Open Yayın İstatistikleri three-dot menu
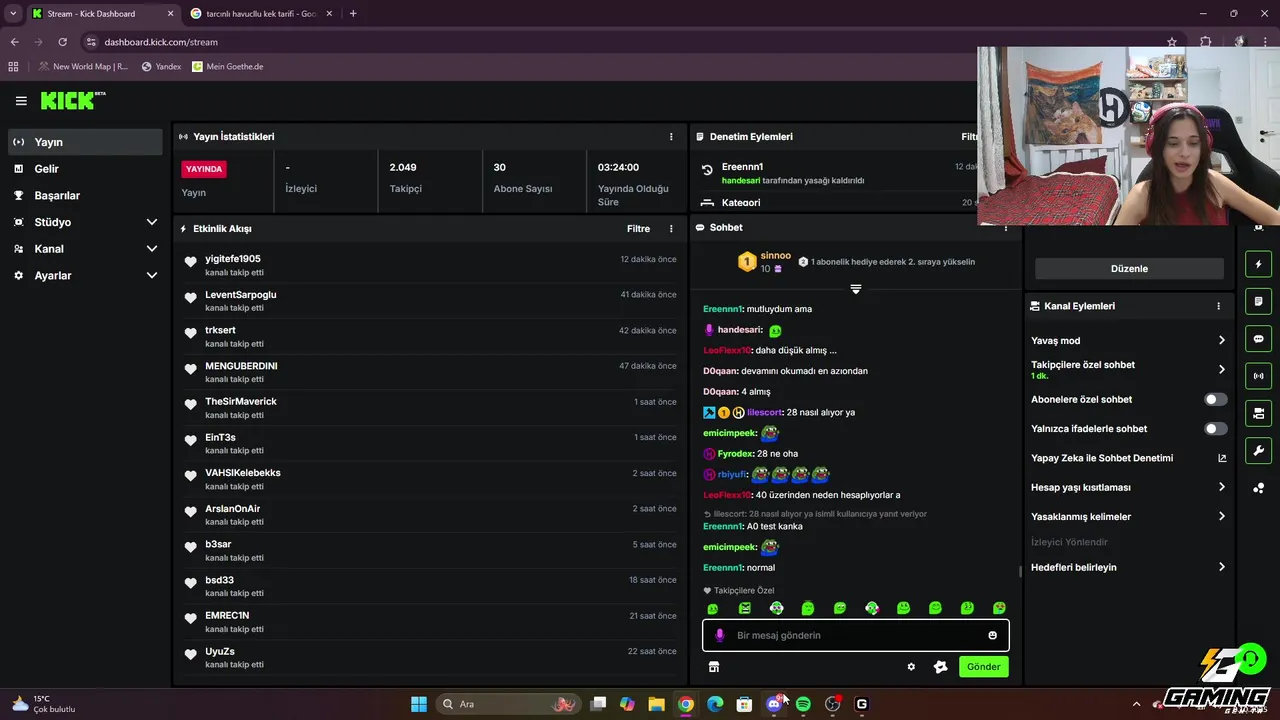 tap(671, 136)
